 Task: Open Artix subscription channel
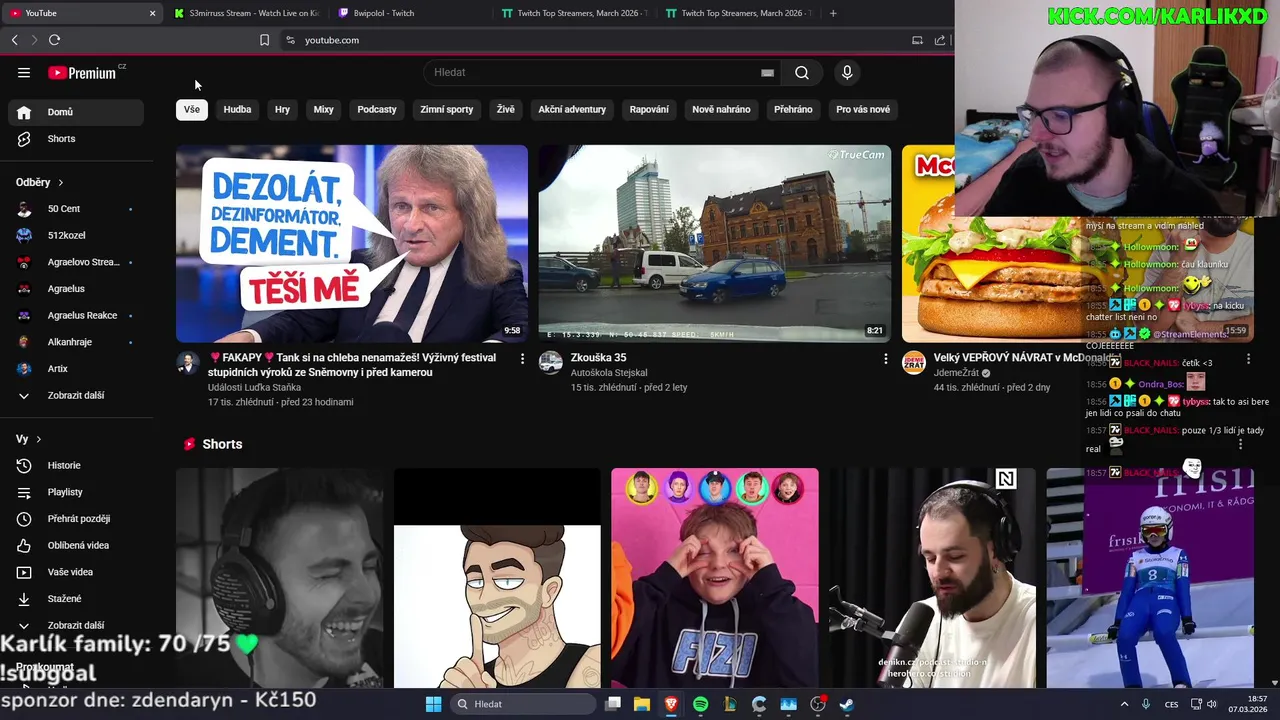tap(77, 369)
